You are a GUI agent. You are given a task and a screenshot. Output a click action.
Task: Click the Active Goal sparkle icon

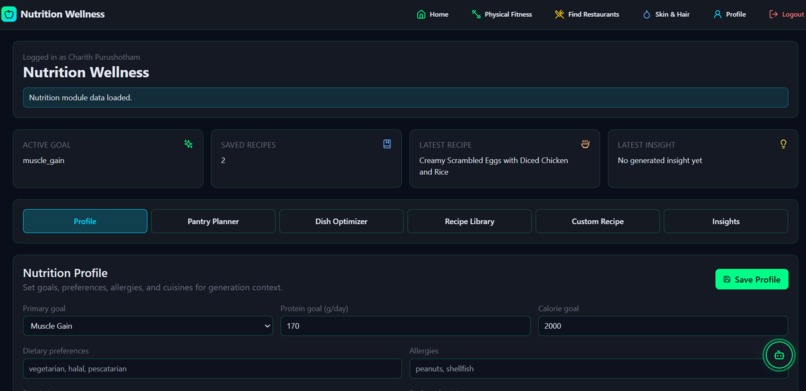[189, 144]
